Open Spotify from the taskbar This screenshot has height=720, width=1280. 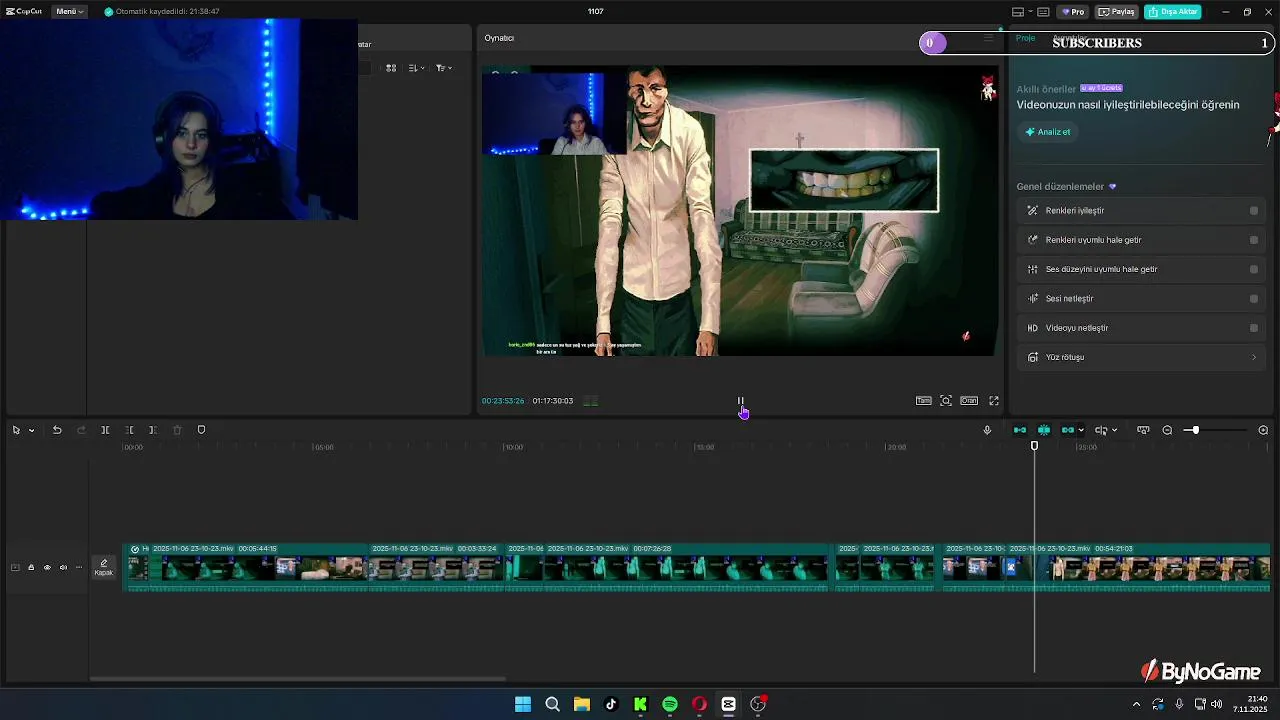(x=670, y=704)
